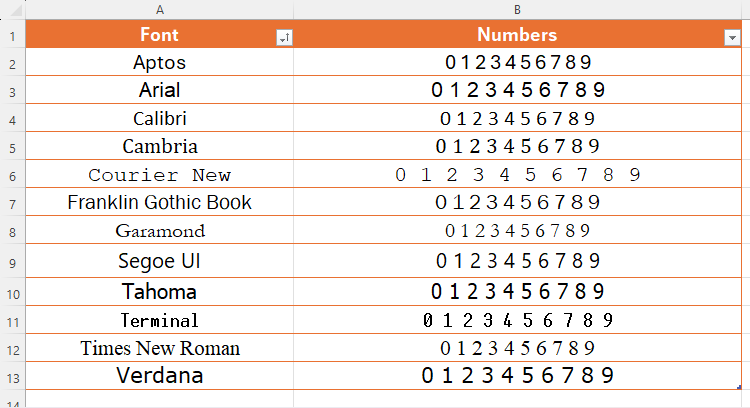Select column A header
Viewport: 750px width, 408px height.
pos(160,9)
